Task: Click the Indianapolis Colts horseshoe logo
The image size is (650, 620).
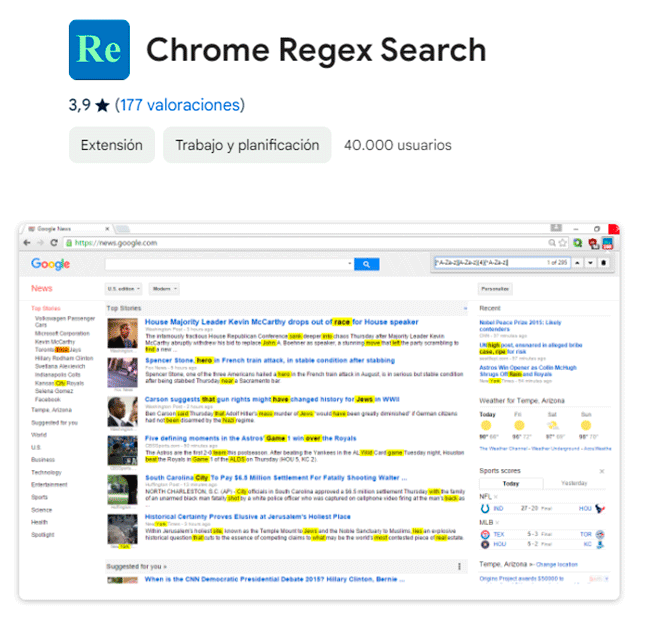Action: pyautogui.click(x=485, y=509)
